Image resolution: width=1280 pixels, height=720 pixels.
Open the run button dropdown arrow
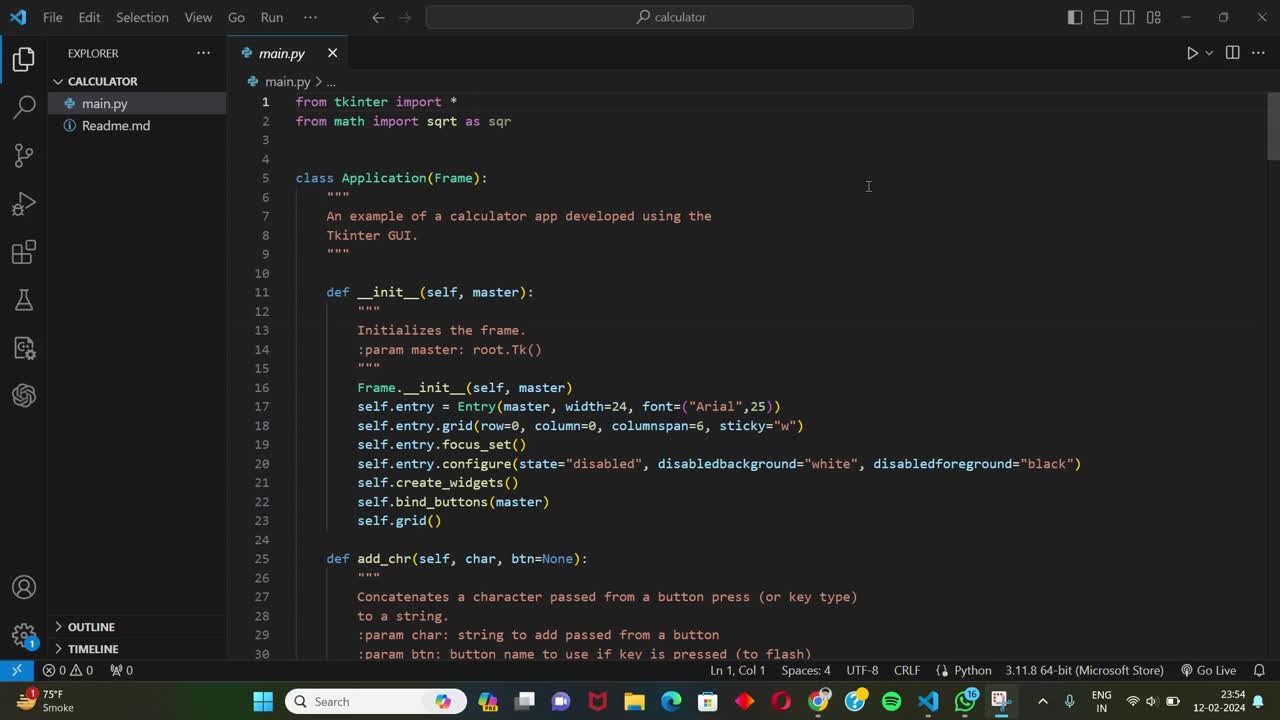[1209, 53]
